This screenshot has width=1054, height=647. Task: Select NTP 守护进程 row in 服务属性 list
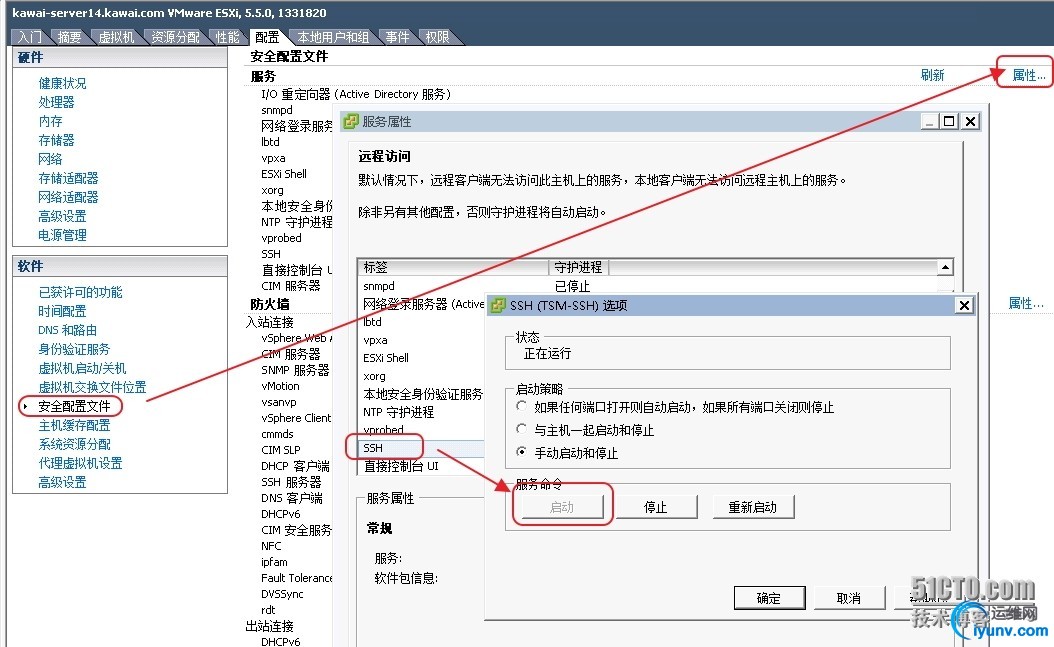[x=421, y=412]
